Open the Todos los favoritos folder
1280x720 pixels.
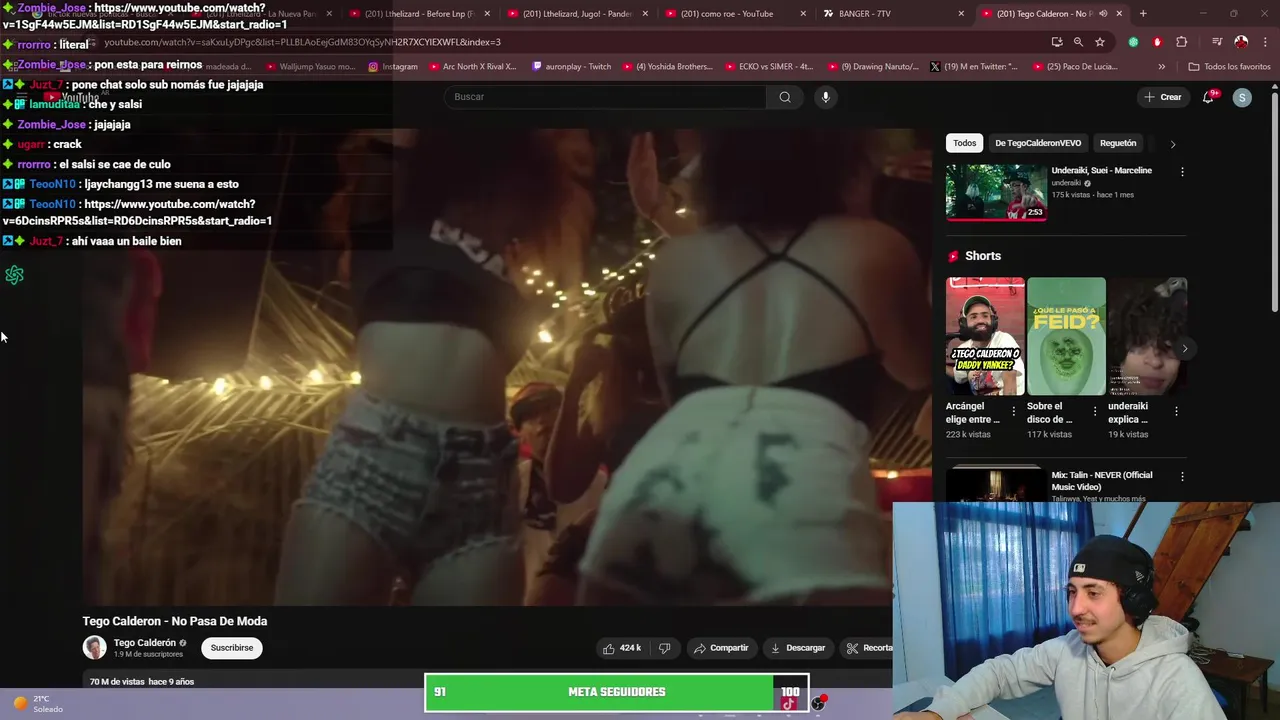click(1229, 67)
